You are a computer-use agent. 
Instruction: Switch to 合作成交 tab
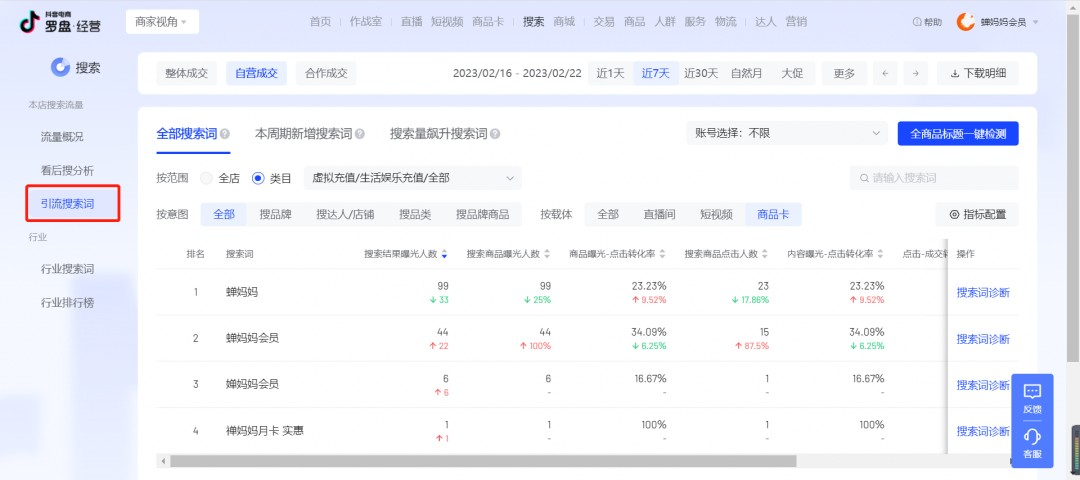click(326, 74)
